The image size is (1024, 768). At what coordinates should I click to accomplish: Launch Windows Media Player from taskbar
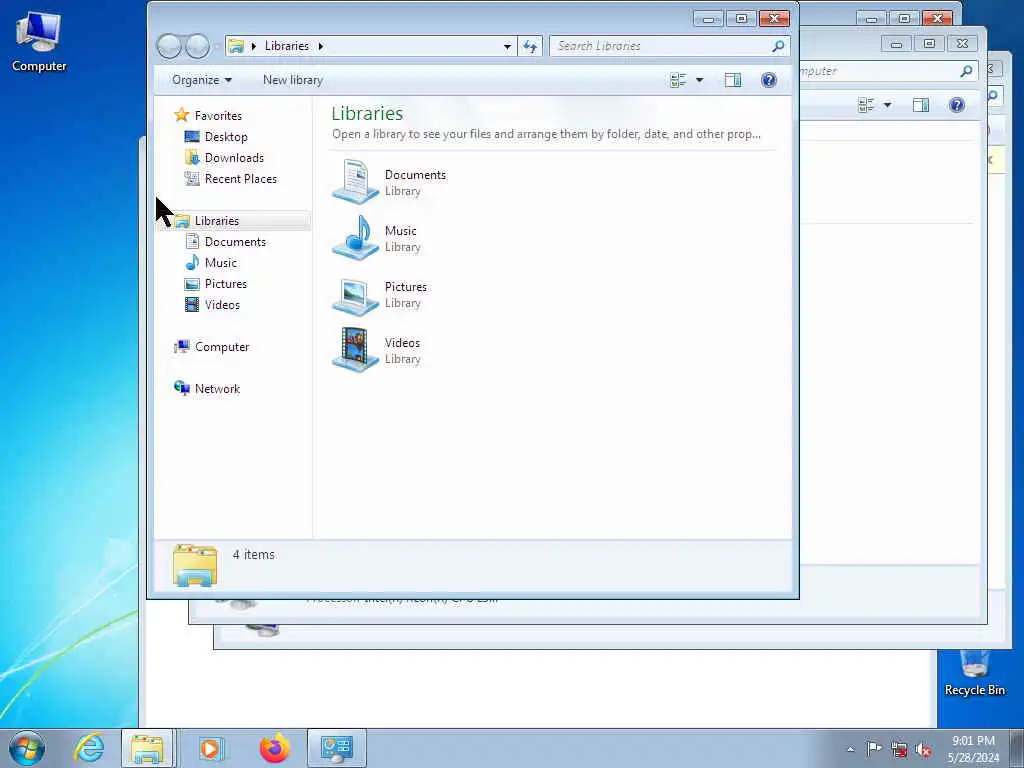[211, 748]
